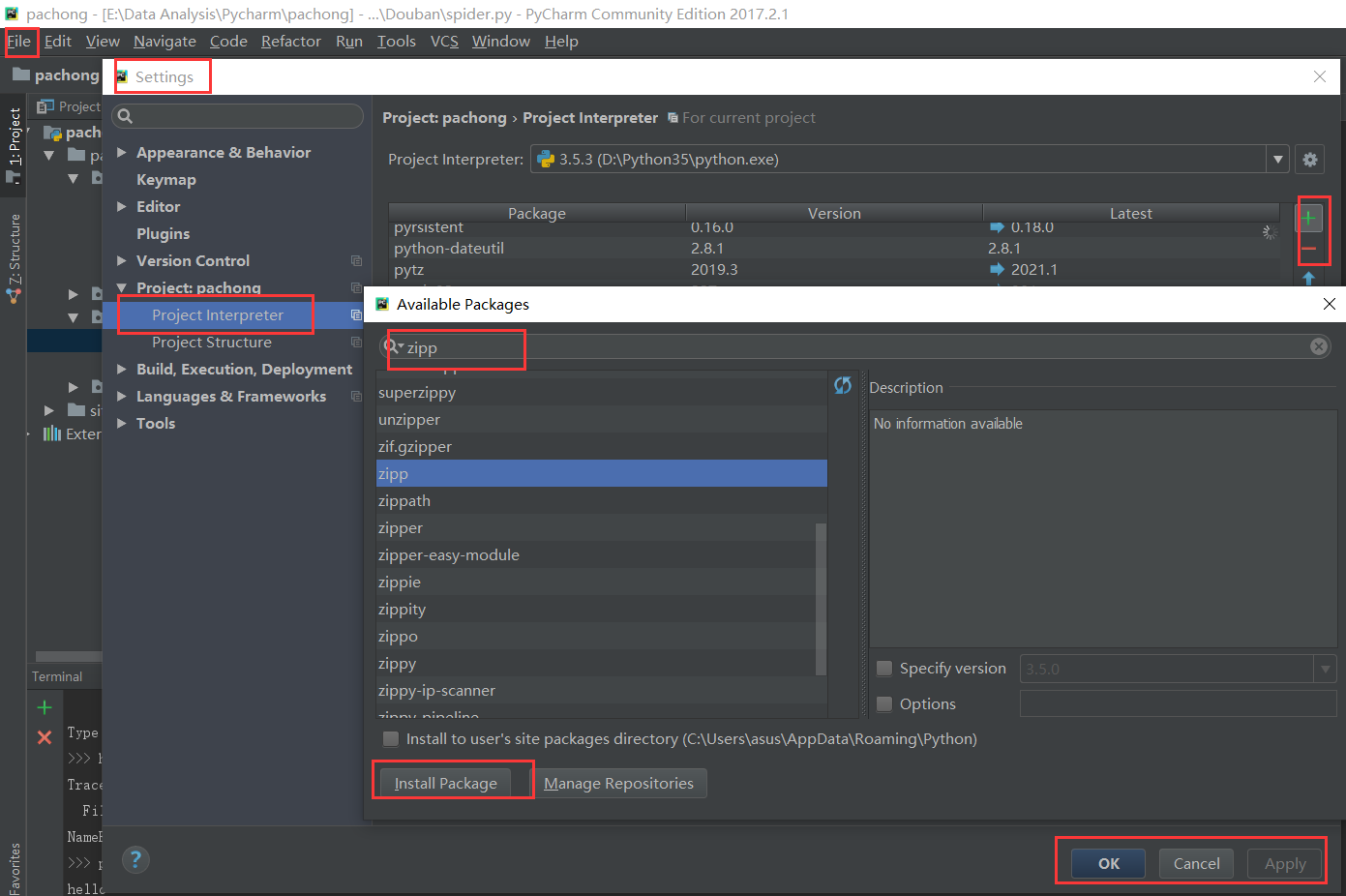Screen dimensions: 1346x896
Task: Expand Languages & Frameworks settings
Action: point(122,397)
